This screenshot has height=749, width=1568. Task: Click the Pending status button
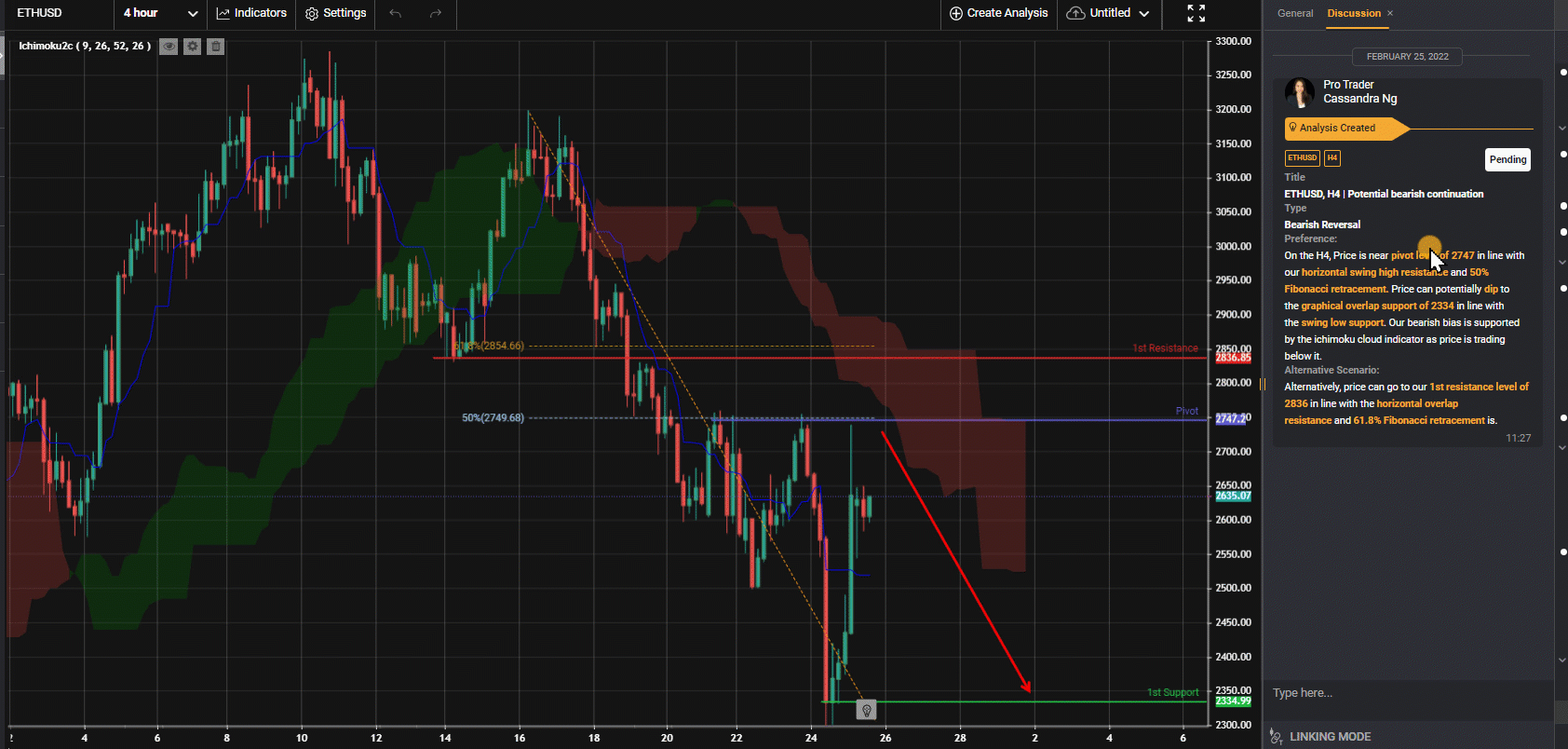point(1507,159)
